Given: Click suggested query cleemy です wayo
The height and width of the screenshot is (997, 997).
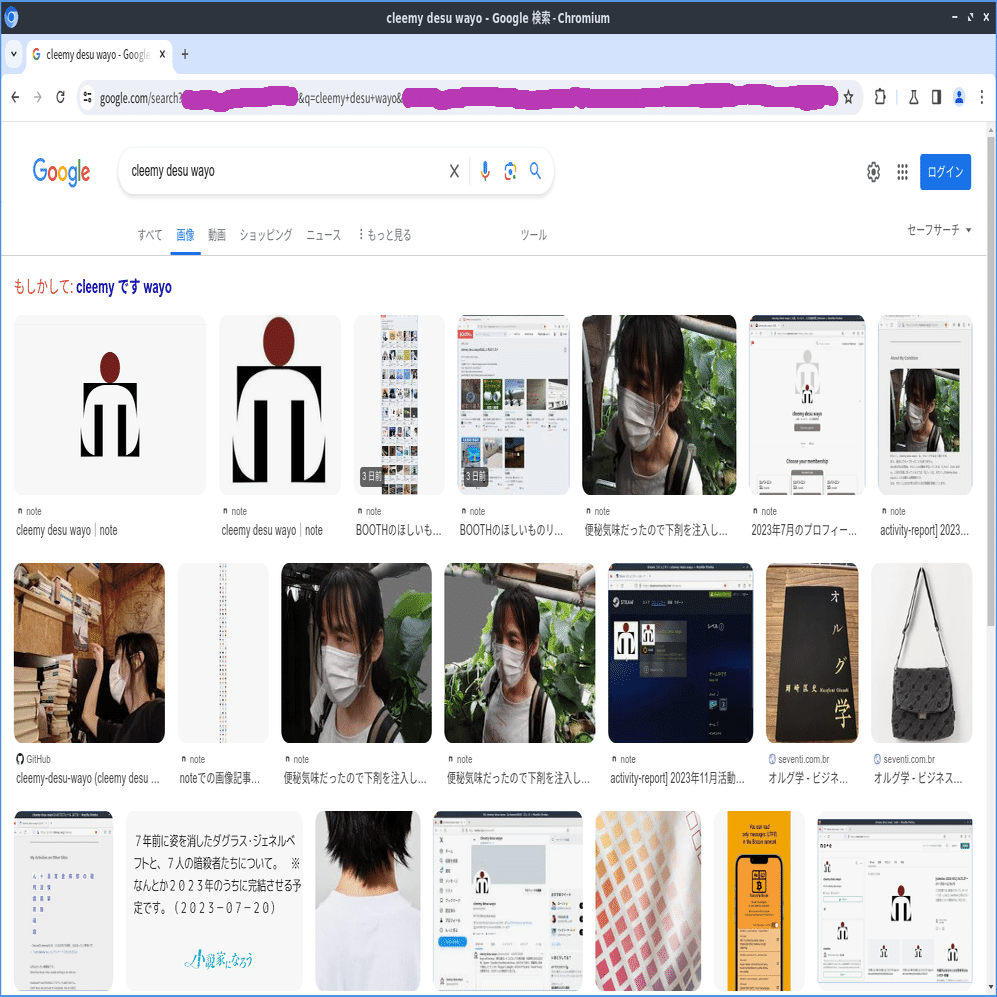Looking at the screenshot, I should (124, 287).
